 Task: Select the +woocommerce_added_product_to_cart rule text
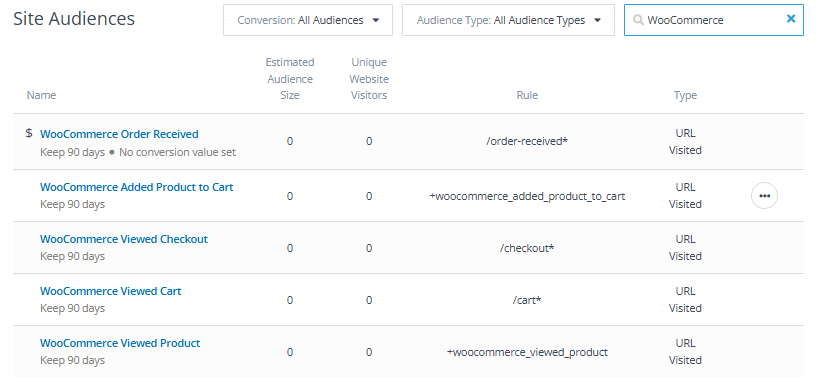[527, 196]
